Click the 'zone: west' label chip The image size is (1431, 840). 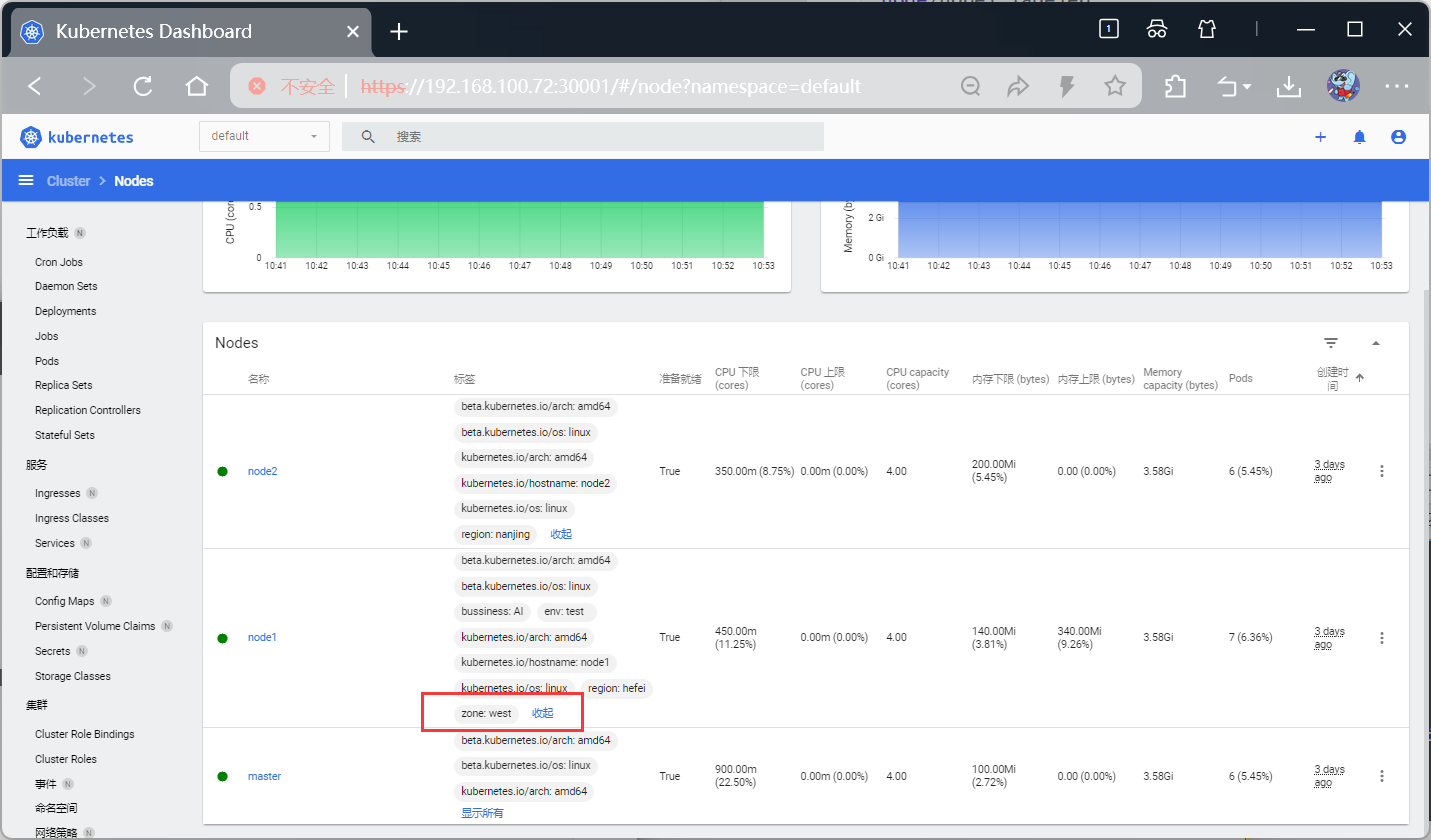pyautogui.click(x=486, y=713)
